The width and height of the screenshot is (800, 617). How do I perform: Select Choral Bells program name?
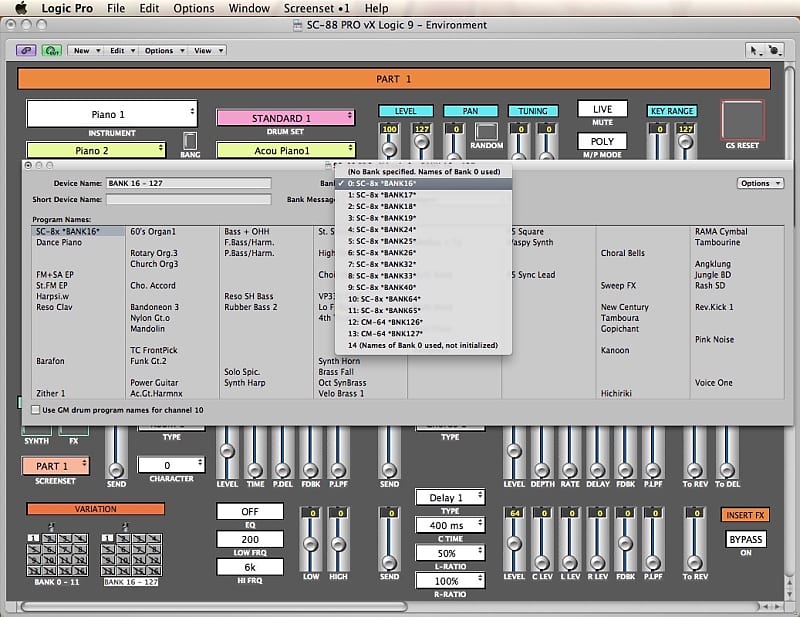[622, 253]
